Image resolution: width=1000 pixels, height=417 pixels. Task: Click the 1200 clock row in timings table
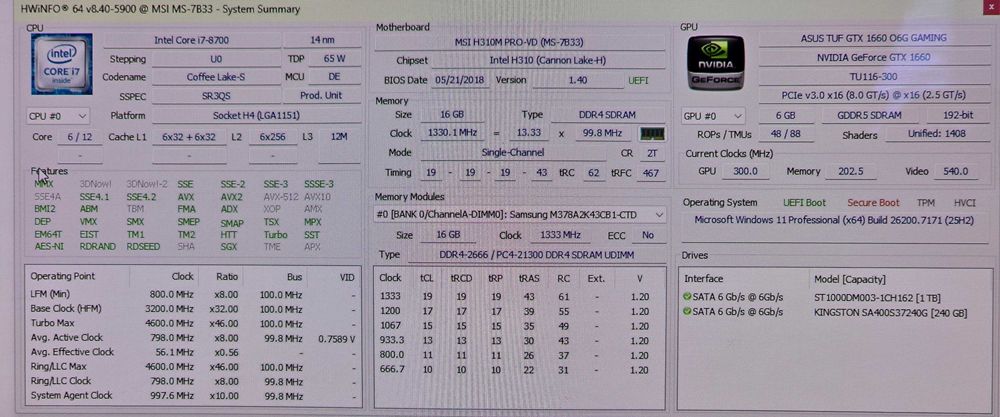(x=518, y=311)
